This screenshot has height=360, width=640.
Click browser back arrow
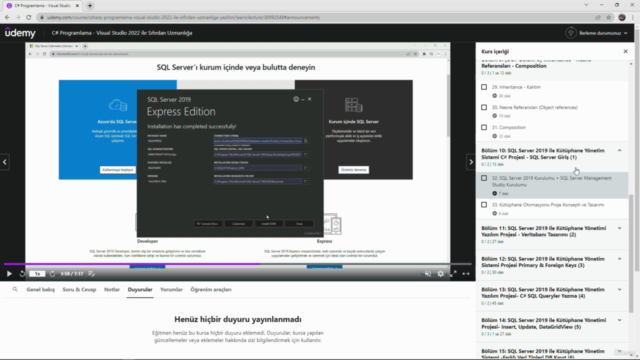pos(7,17)
